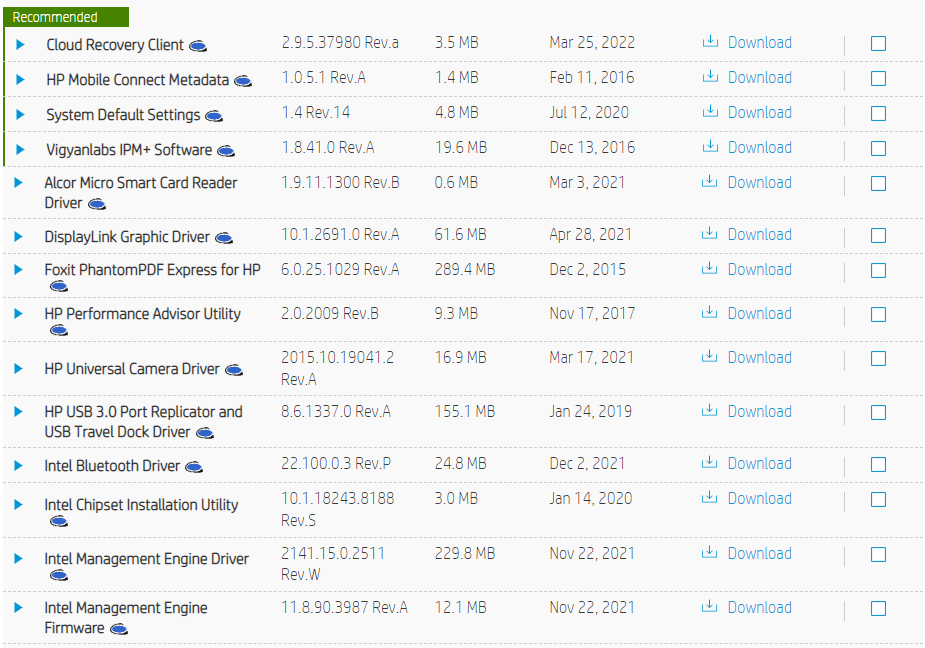Click the blue disc icon beside Cloud Recovery Client

click(x=198, y=45)
